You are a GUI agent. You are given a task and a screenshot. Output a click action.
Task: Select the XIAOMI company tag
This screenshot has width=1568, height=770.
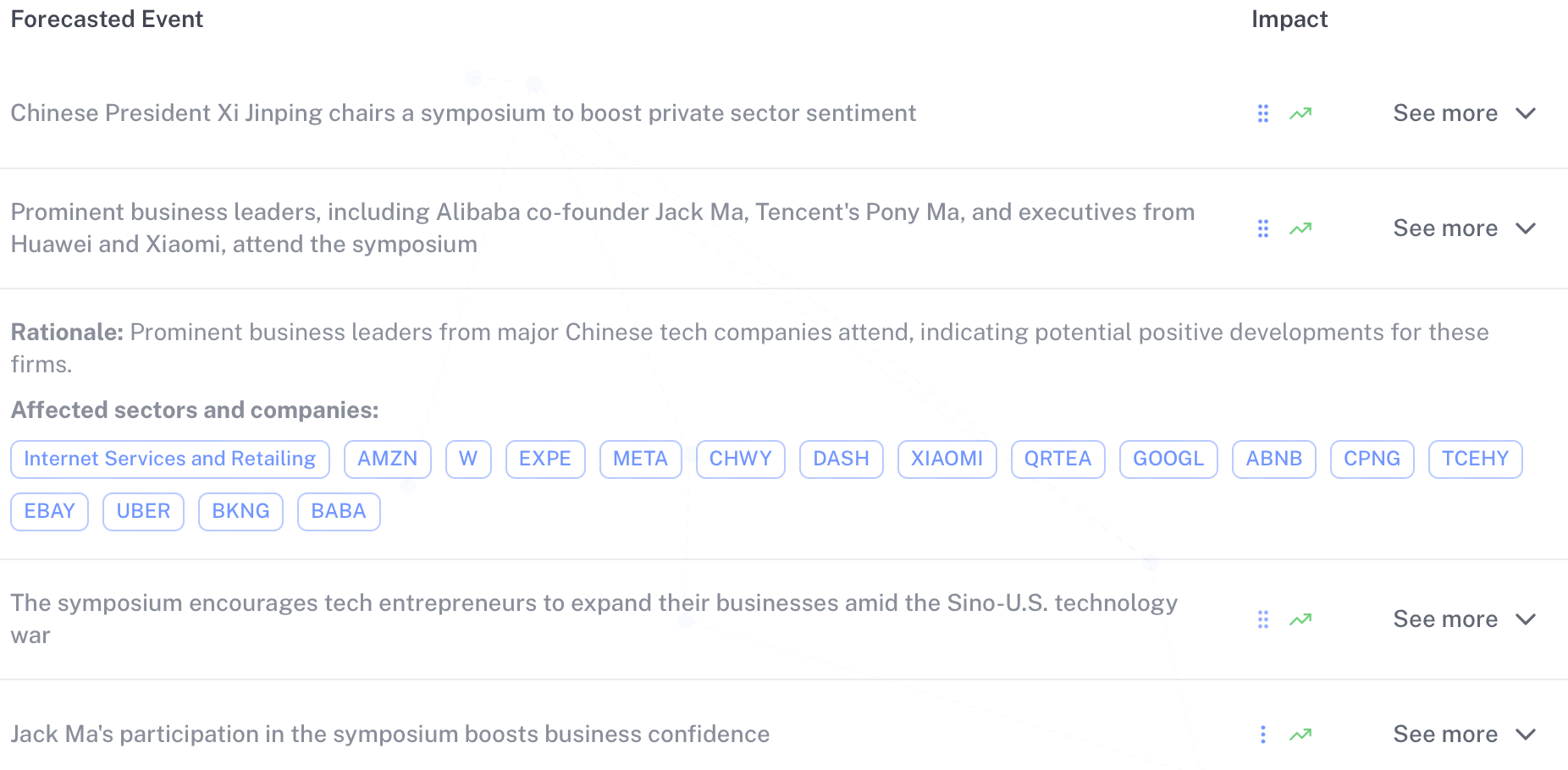(947, 459)
